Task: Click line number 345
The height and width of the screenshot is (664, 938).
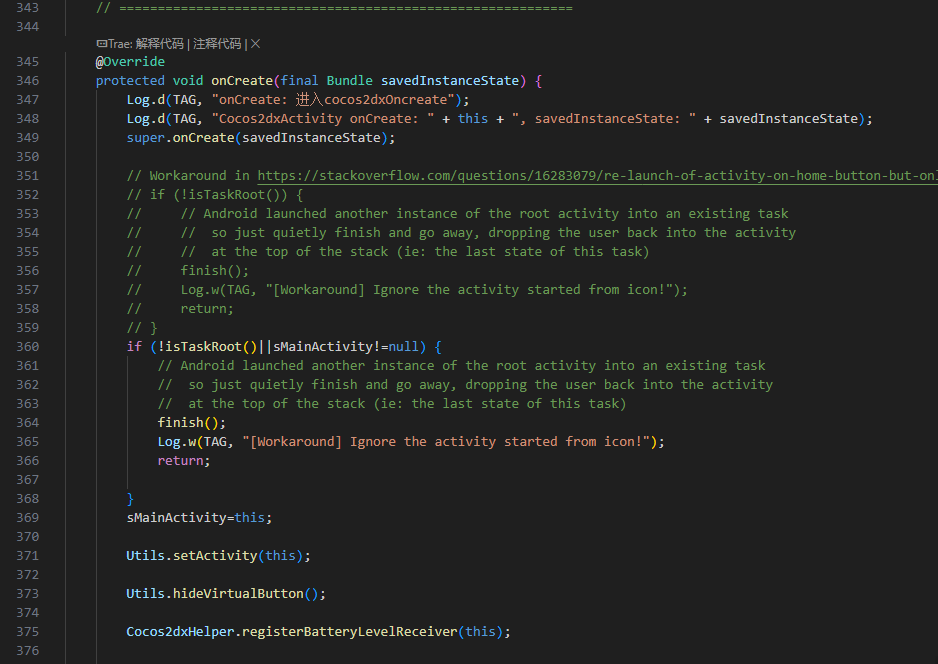Action: (28, 62)
